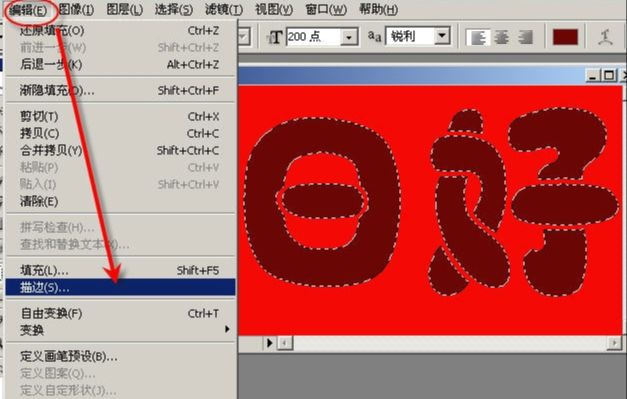Open document status bar arrow menu
Image resolution: width=627 pixels, height=399 pixels.
[x=270, y=343]
